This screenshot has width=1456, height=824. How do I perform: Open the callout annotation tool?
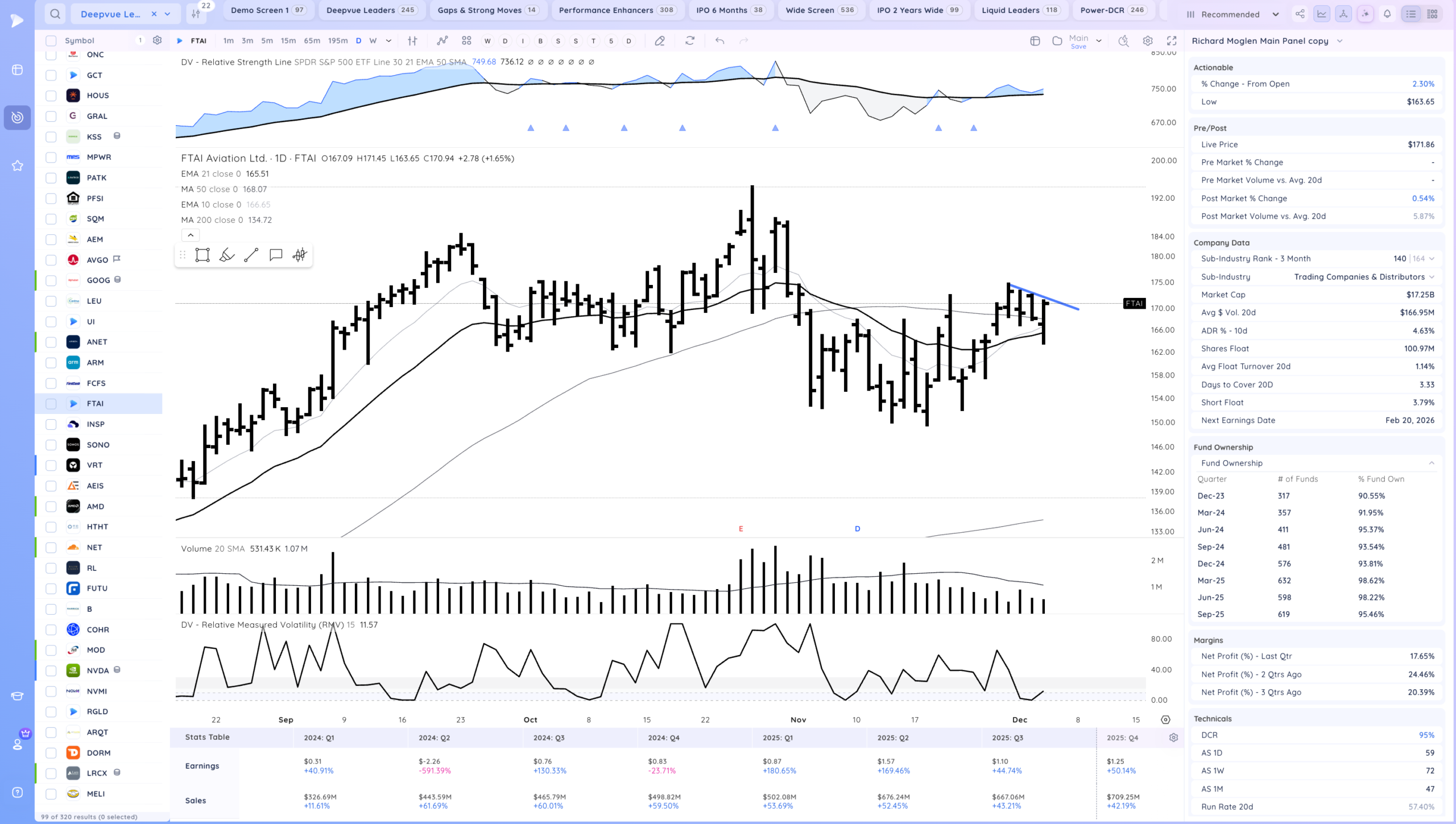(x=276, y=255)
